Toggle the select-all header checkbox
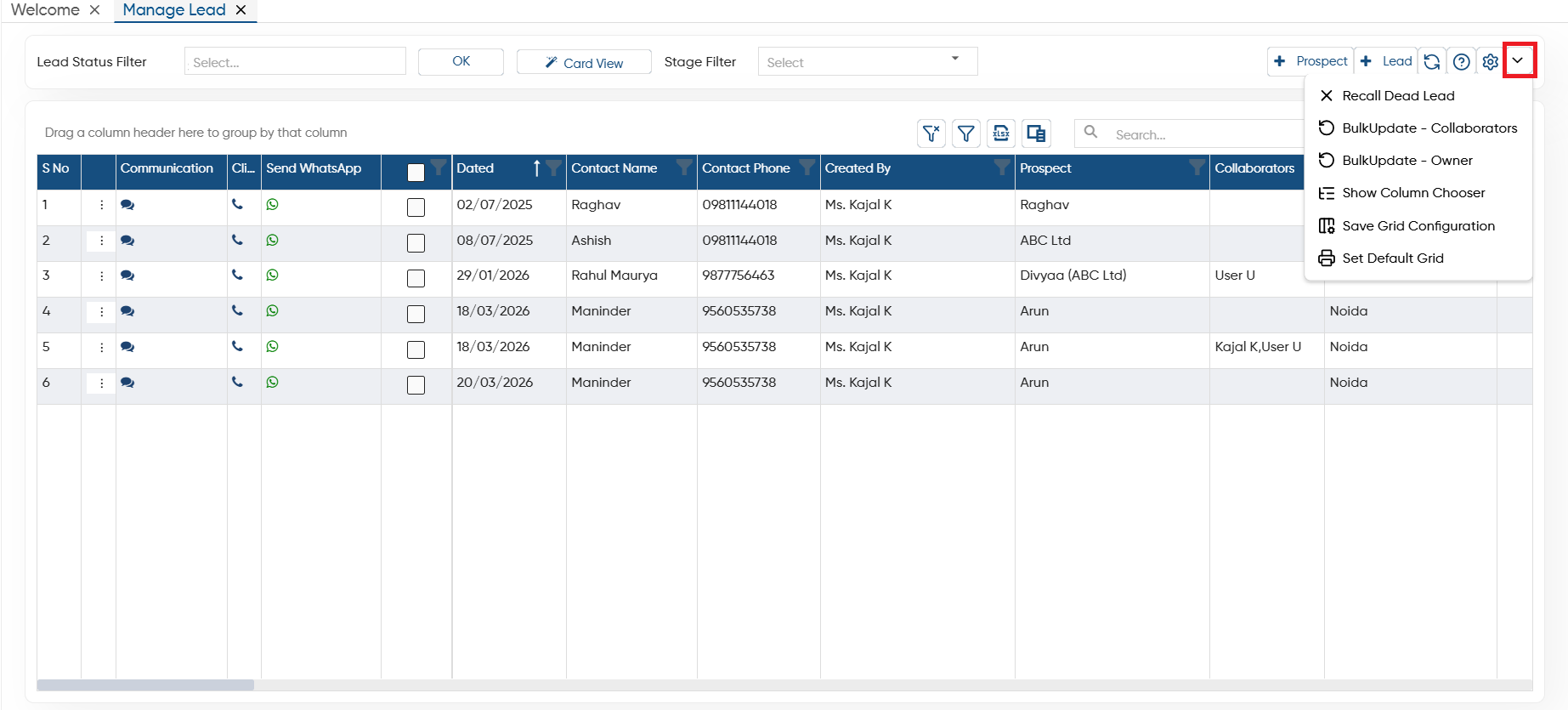The image size is (1568, 710). [x=416, y=172]
